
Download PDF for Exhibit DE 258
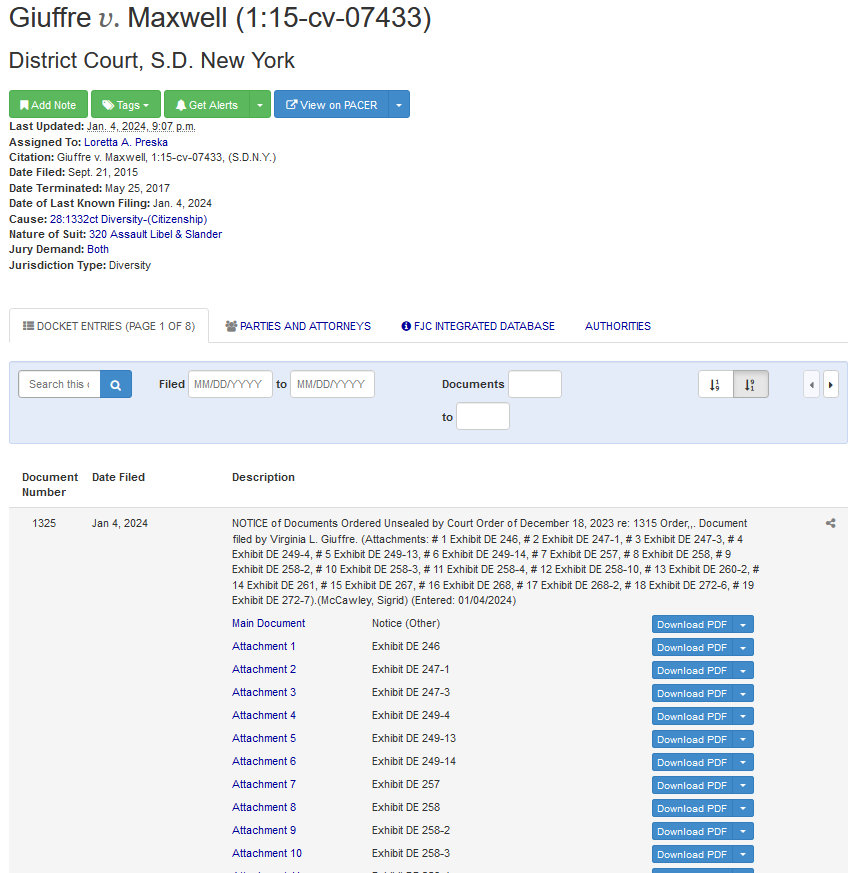[x=692, y=808]
